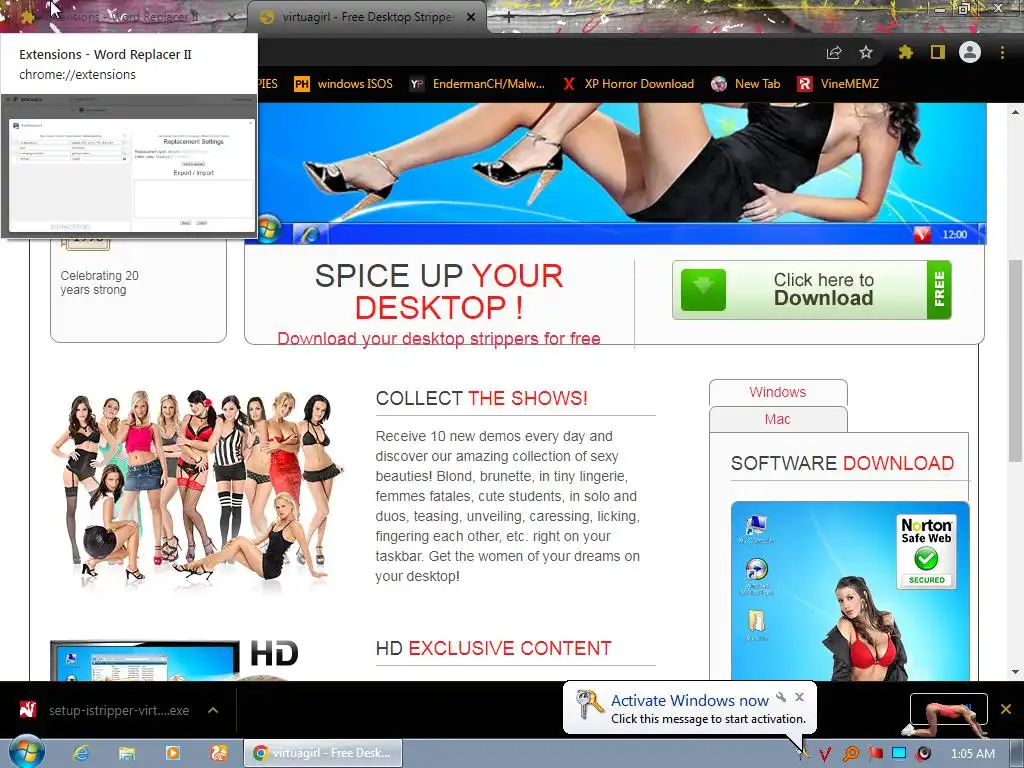
Task: Click the Show desktop strip
Action: pyautogui.click(x=1017, y=753)
